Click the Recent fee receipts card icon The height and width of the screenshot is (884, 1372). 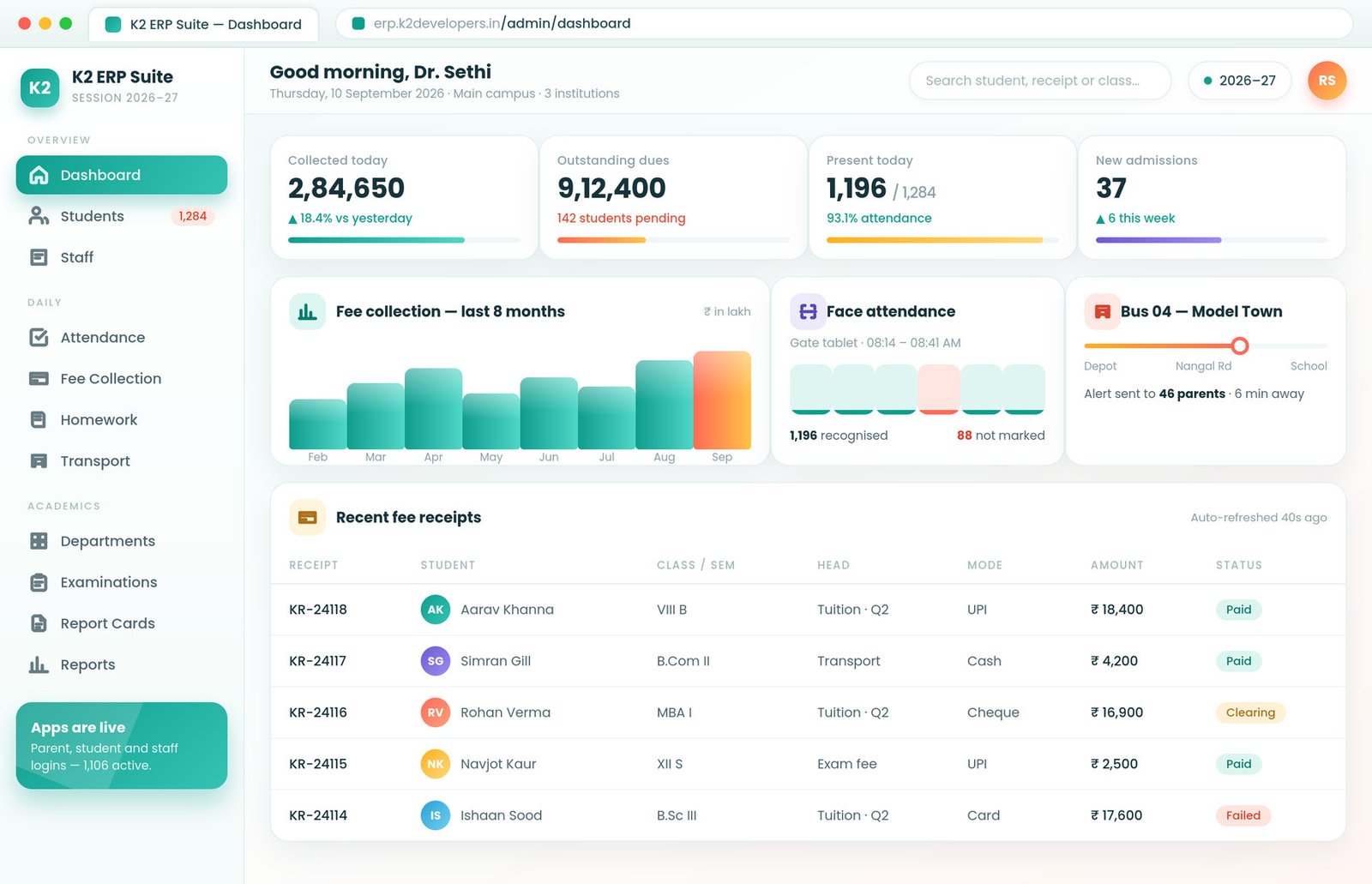(307, 518)
